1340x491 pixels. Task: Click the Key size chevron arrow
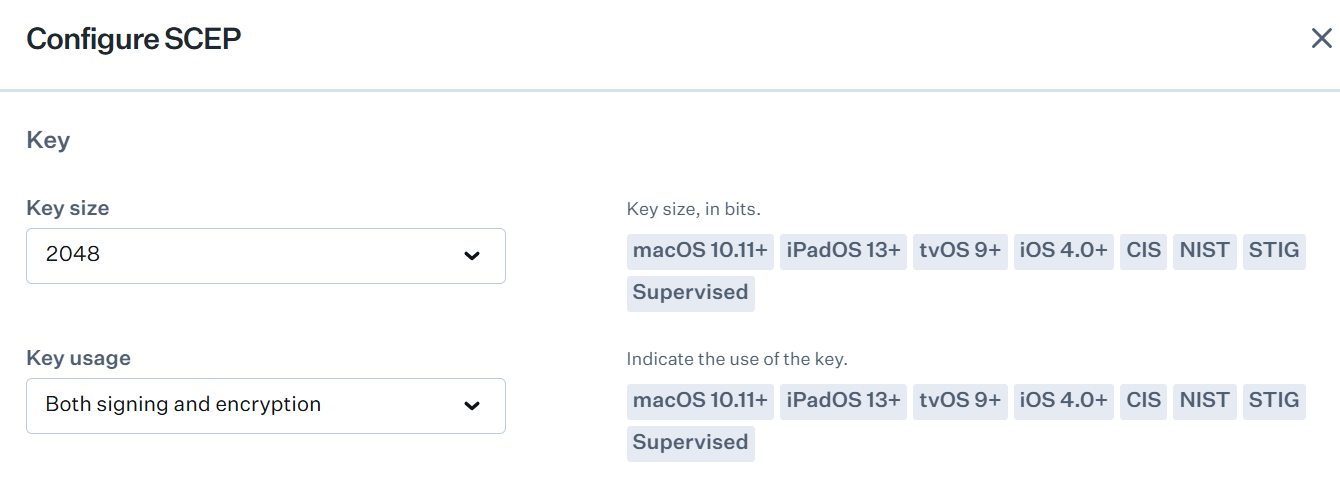point(472,256)
